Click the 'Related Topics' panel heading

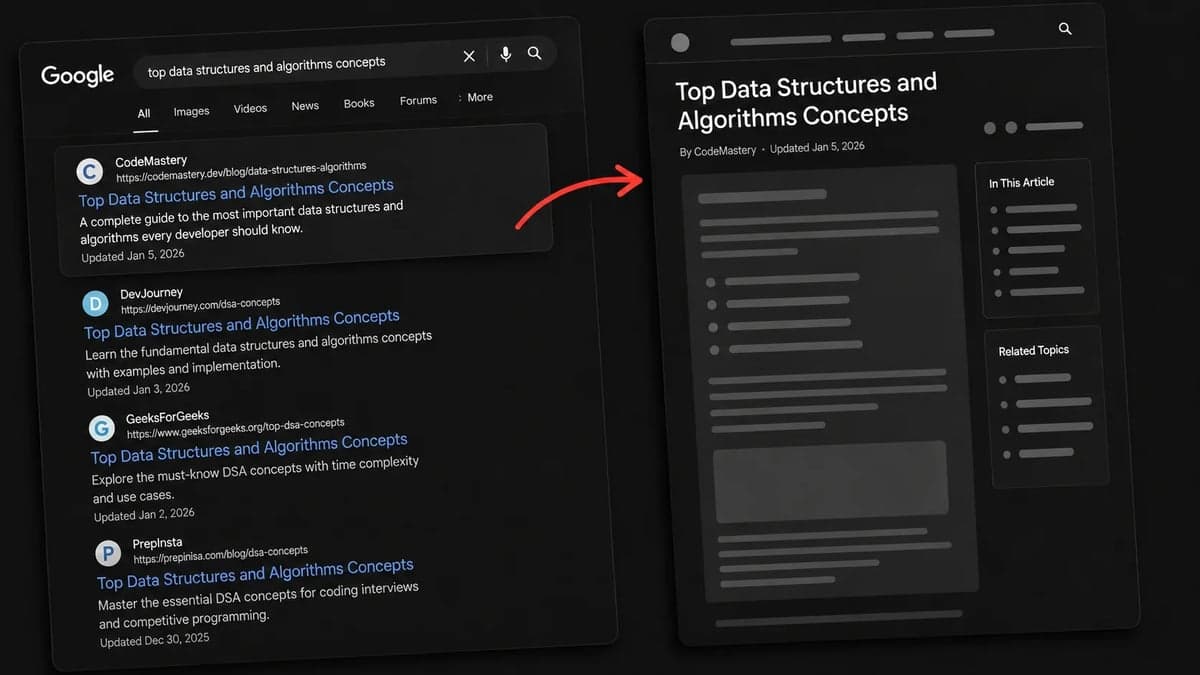(x=1033, y=350)
